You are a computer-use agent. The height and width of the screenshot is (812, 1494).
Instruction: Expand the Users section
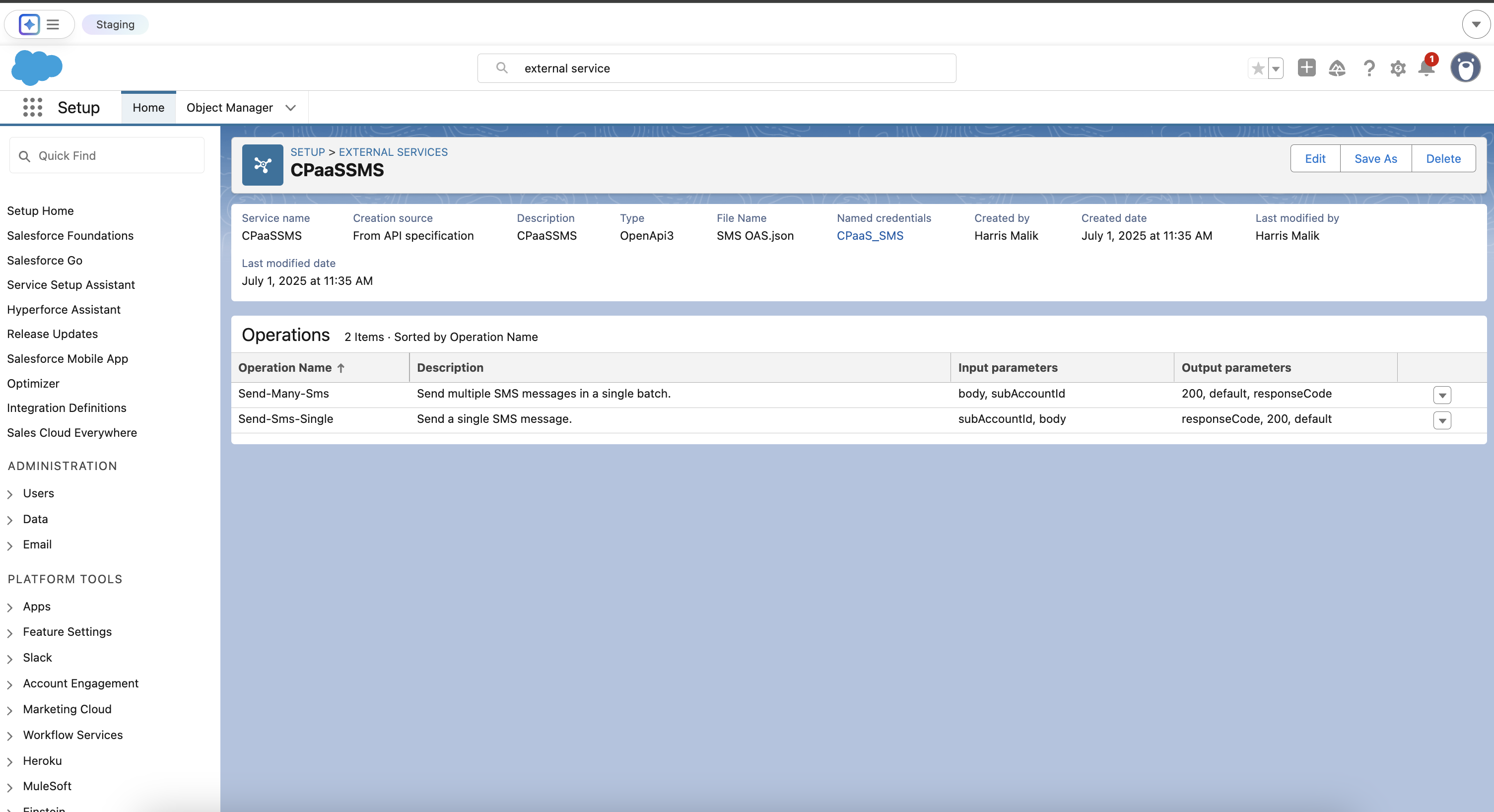point(10,494)
